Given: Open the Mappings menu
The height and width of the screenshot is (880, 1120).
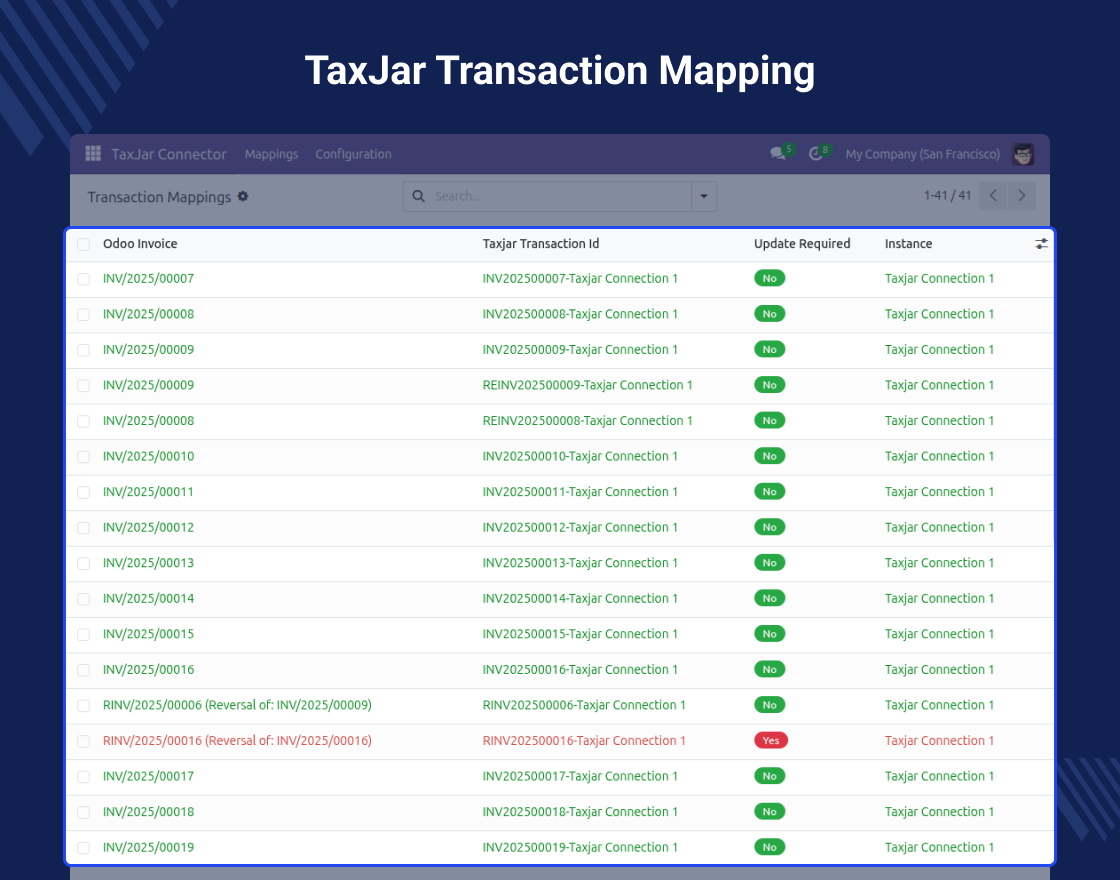Looking at the screenshot, I should click(x=271, y=154).
